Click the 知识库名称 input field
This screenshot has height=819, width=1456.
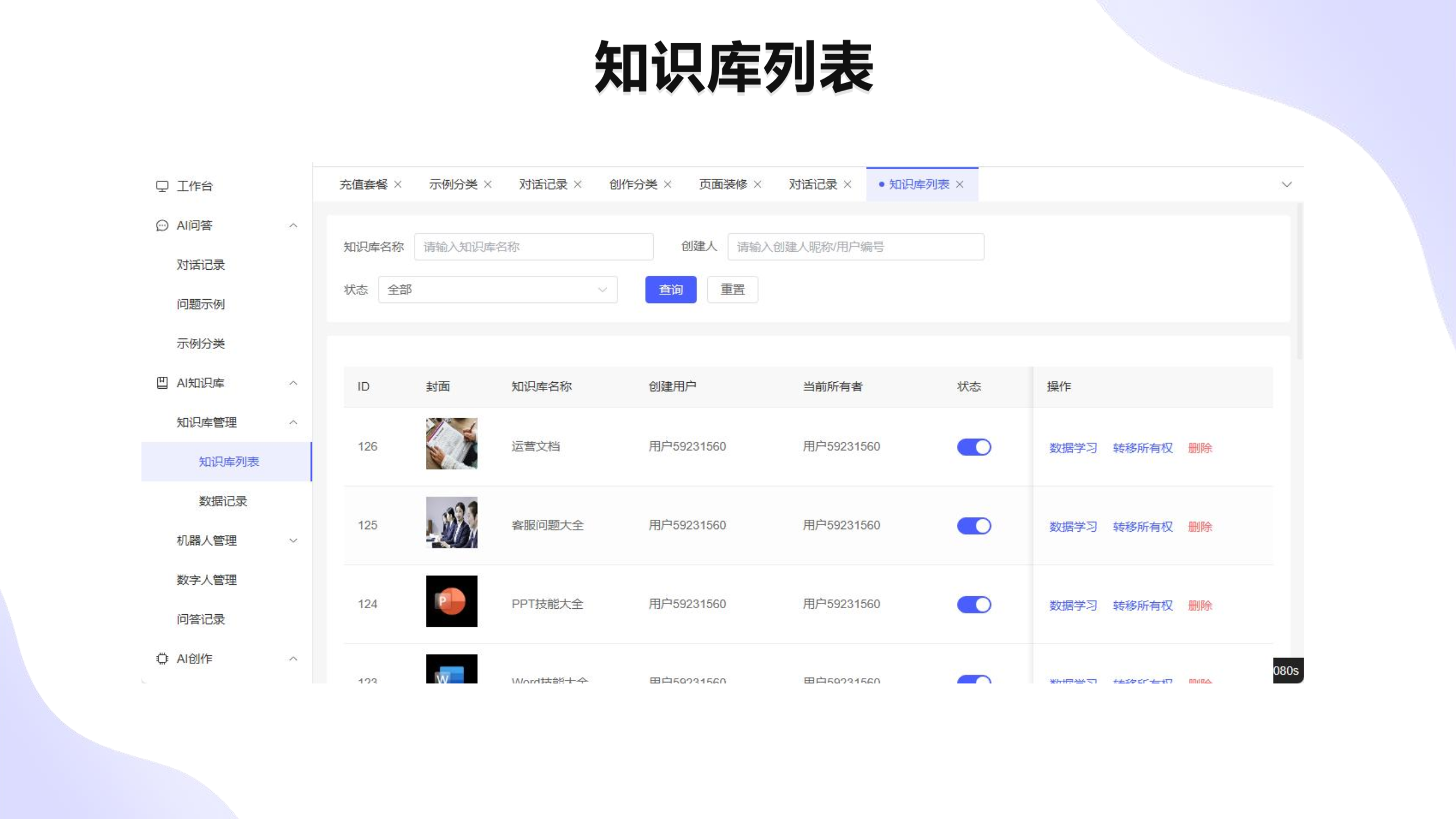534,247
